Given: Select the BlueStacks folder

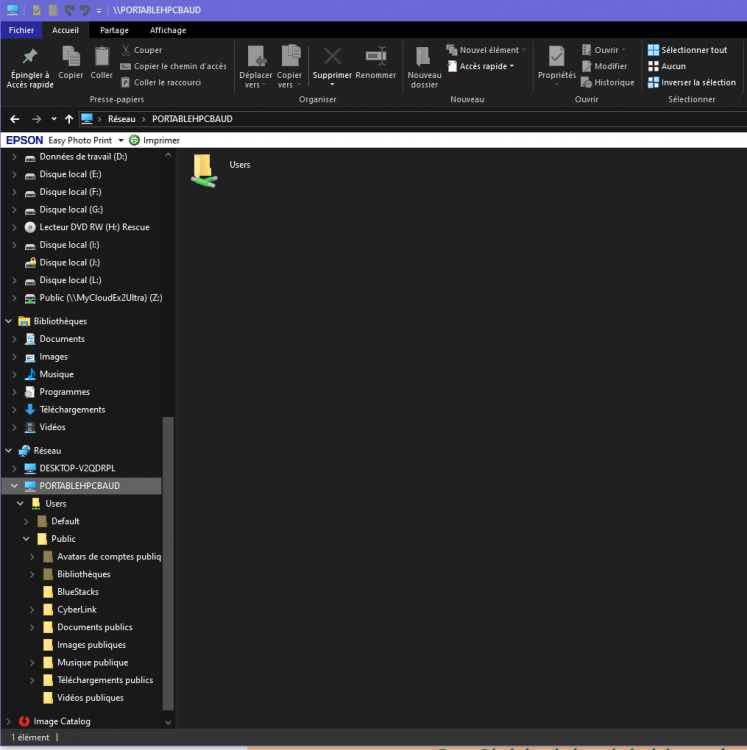Looking at the screenshot, I should (x=77, y=592).
